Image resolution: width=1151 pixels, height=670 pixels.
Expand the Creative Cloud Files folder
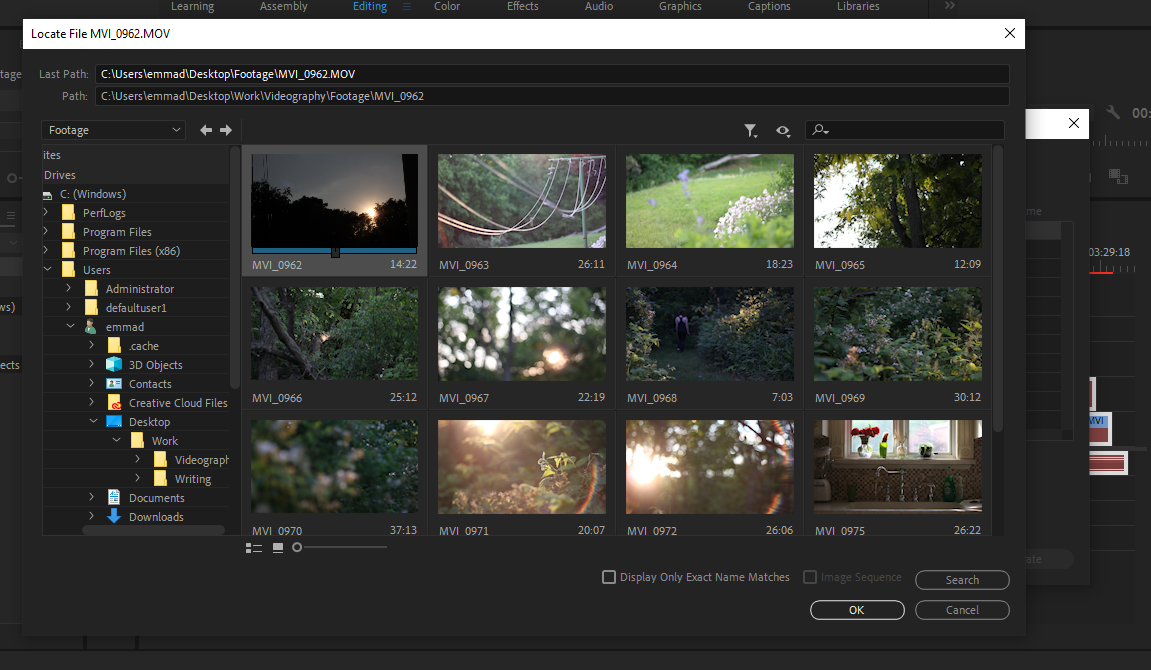coord(91,402)
